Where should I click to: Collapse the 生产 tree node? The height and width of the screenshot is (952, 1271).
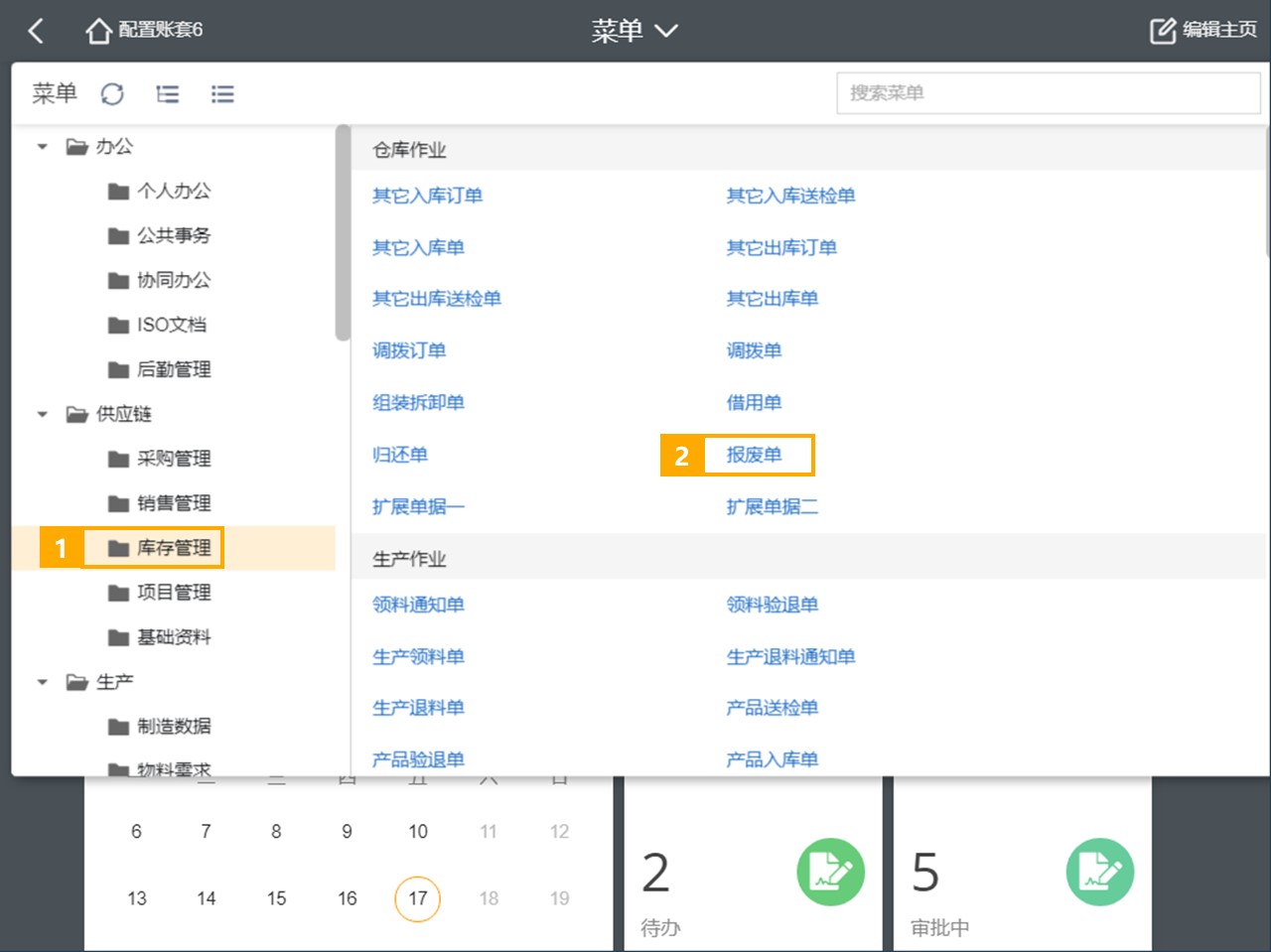pos(42,683)
